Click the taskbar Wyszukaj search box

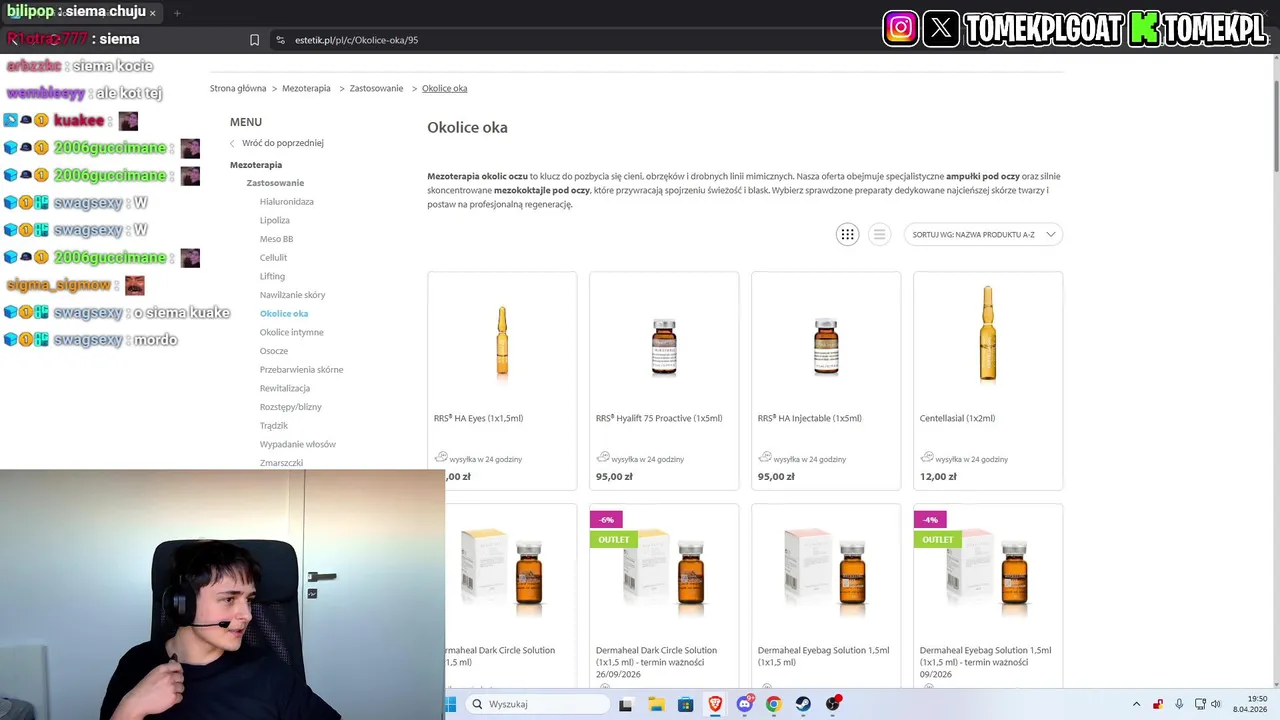click(x=537, y=704)
